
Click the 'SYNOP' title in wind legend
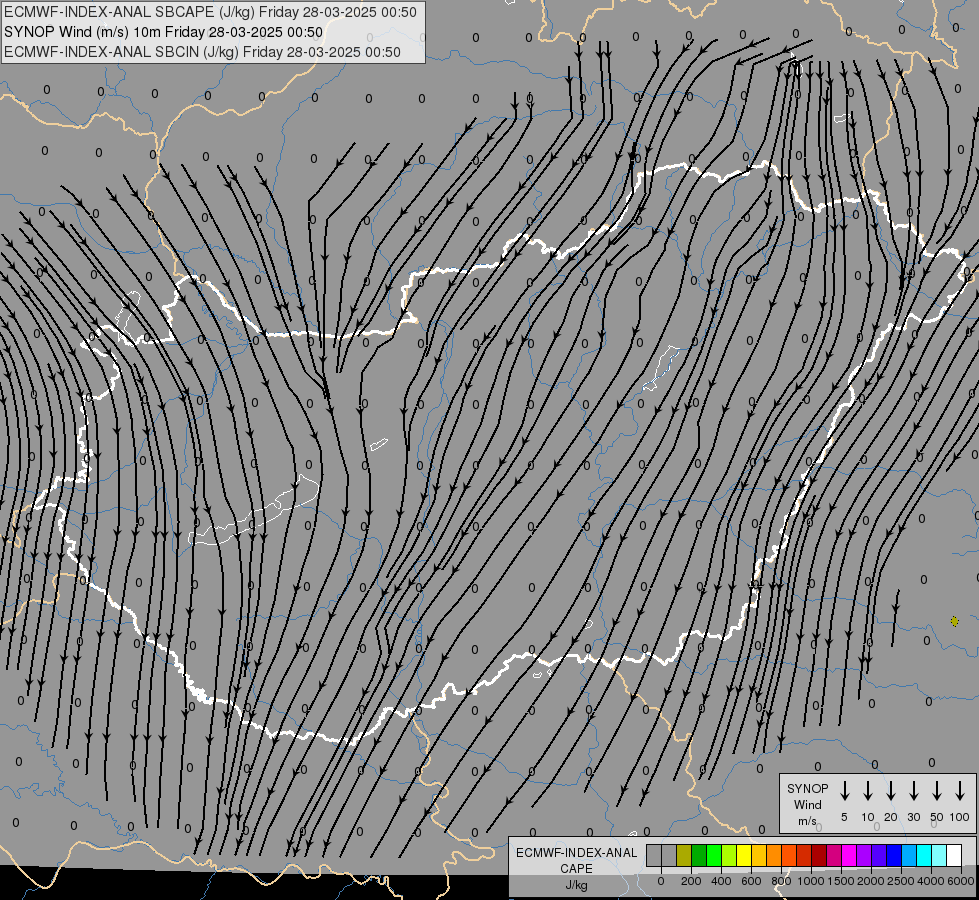click(x=807, y=788)
